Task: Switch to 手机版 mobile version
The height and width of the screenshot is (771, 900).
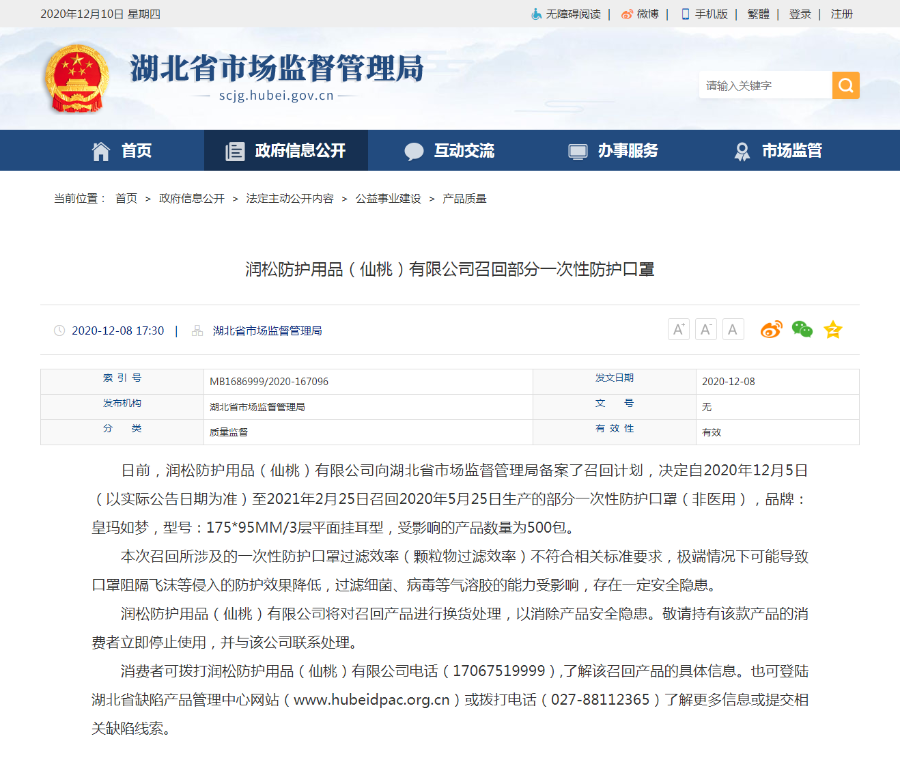Action: [705, 14]
